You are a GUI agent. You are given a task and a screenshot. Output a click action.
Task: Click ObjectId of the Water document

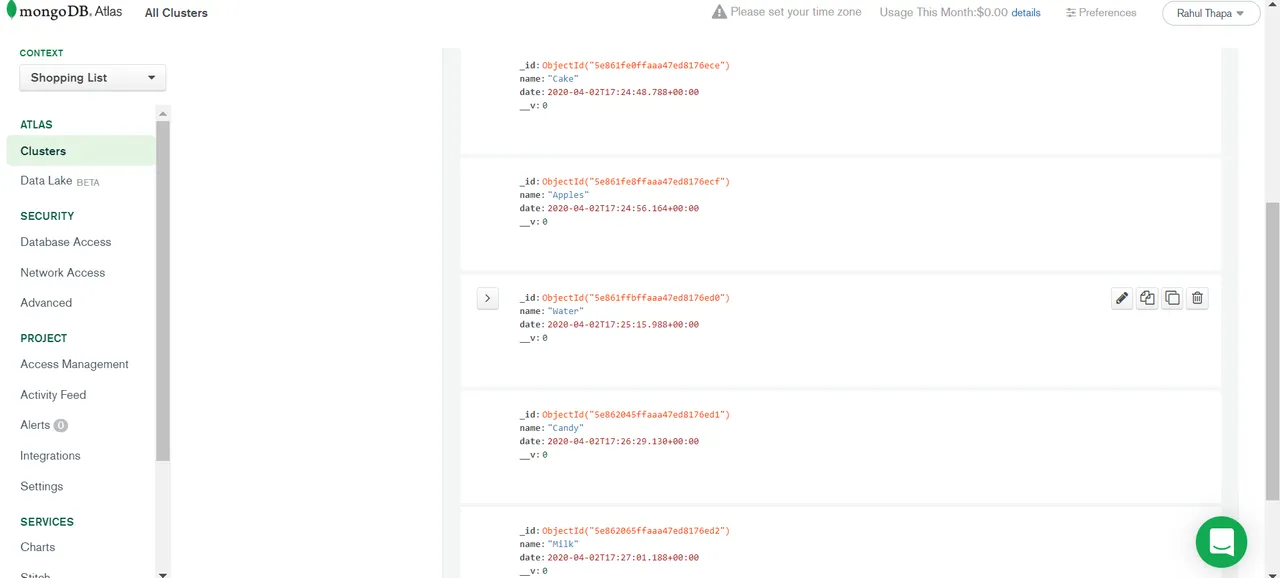[x=636, y=298]
